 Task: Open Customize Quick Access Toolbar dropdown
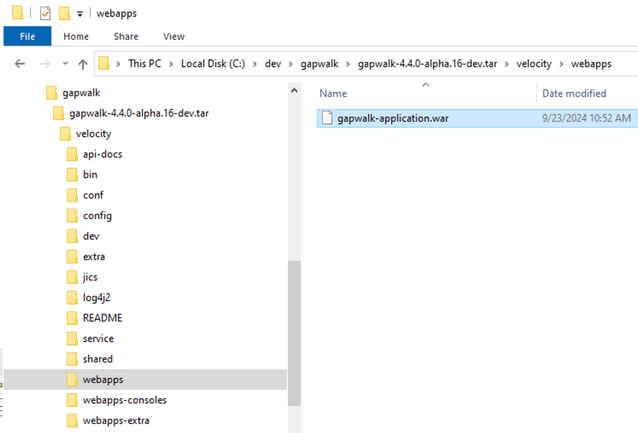(x=80, y=14)
